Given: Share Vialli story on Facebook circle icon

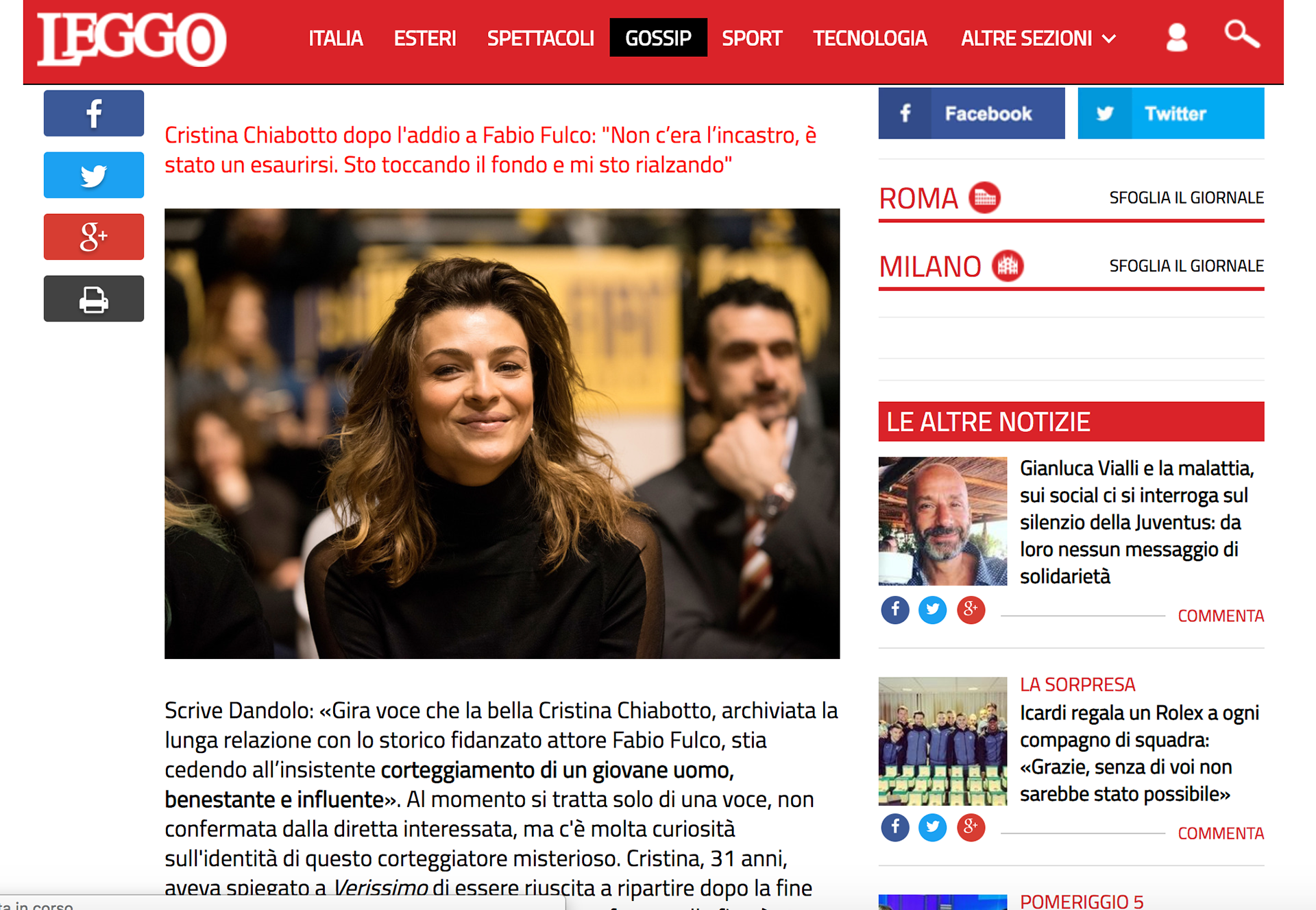Looking at the screenshot, I should tap(895, 610).
